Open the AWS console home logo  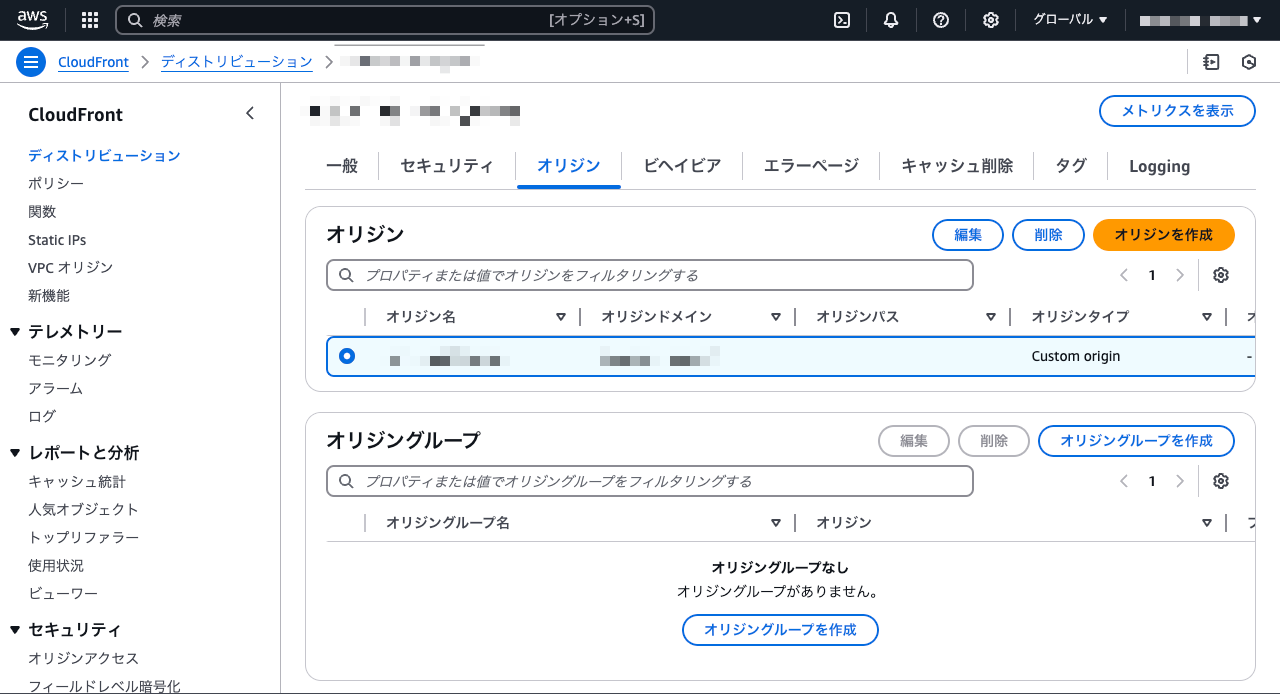click(x=32, y=19)
